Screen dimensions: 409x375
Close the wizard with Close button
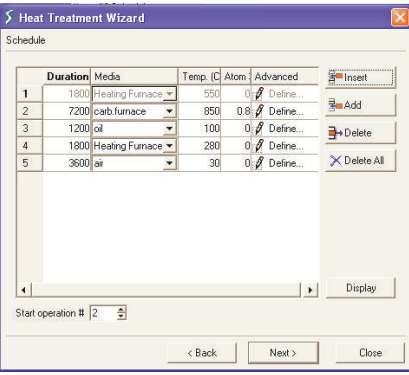coord(370,353)
